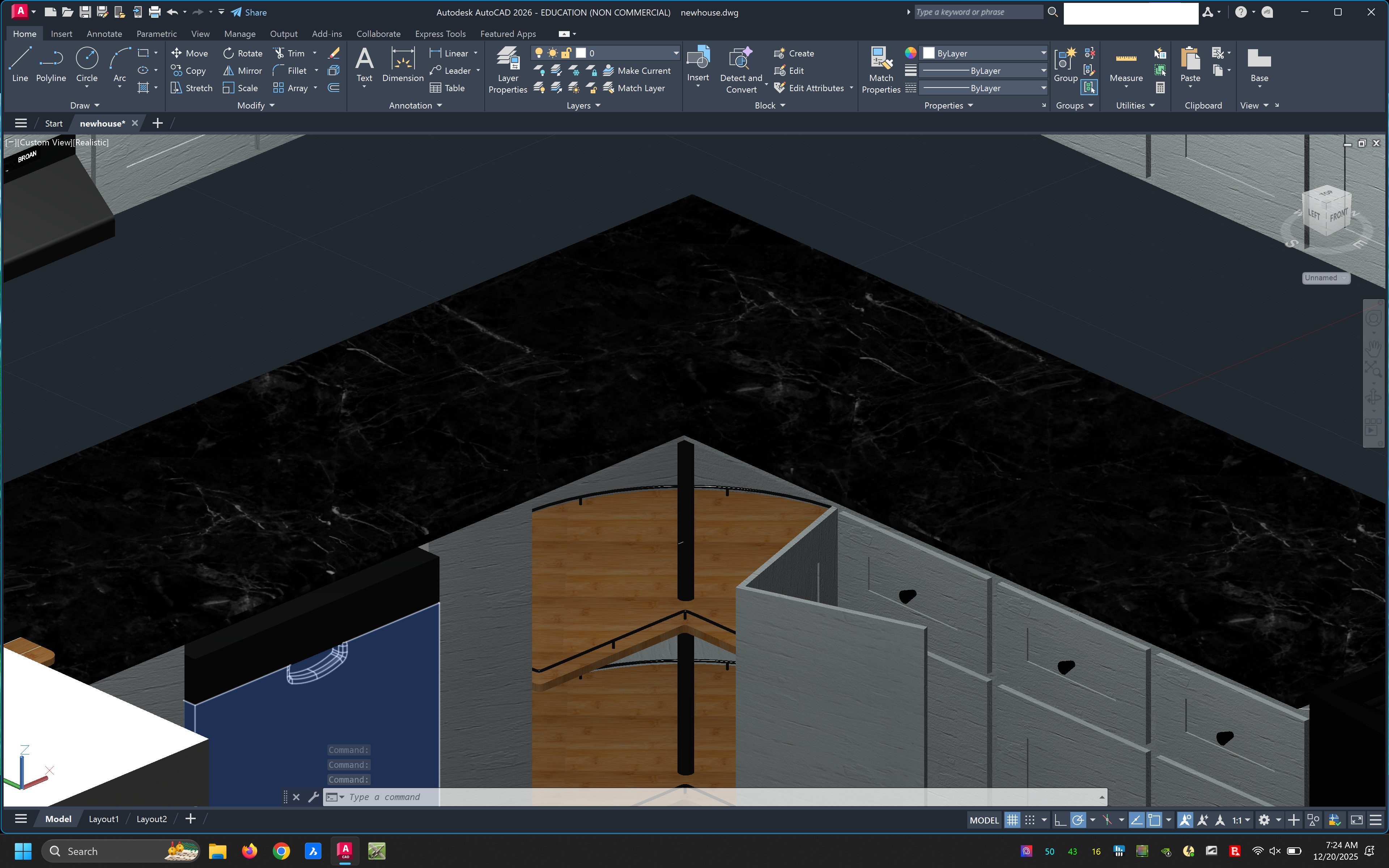Click the Dimension tool

pyautogui.click(x=403, y=64)
